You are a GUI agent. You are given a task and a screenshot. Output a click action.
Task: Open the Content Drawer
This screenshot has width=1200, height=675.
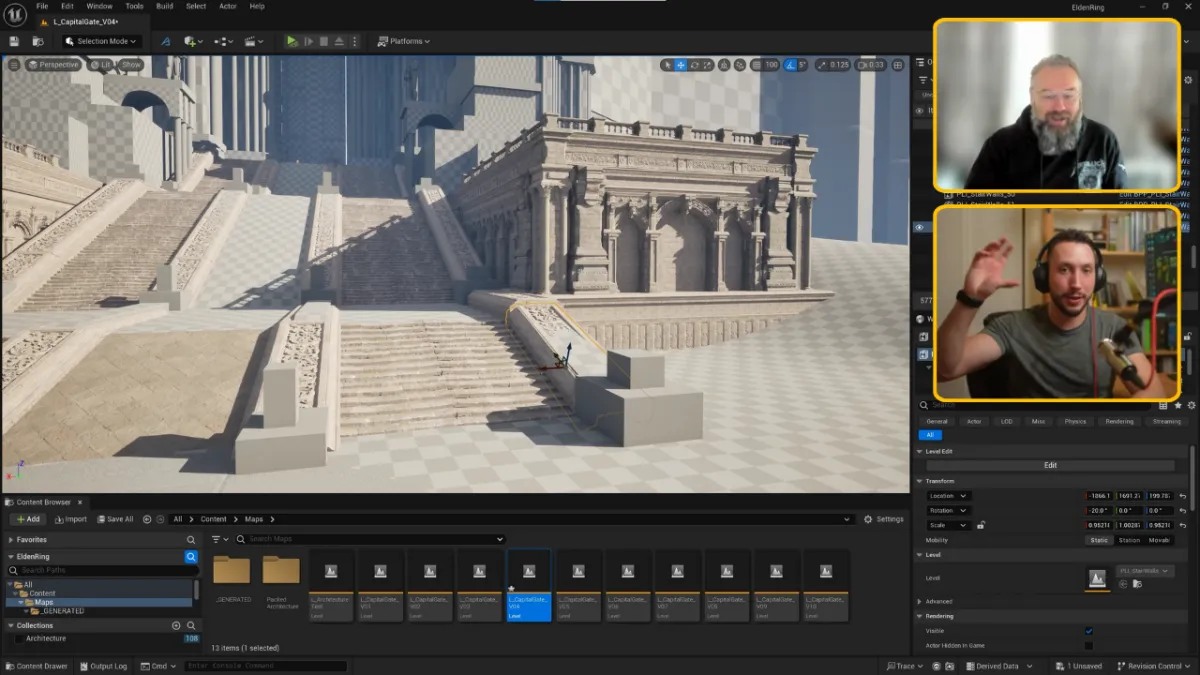click(36, 666)
